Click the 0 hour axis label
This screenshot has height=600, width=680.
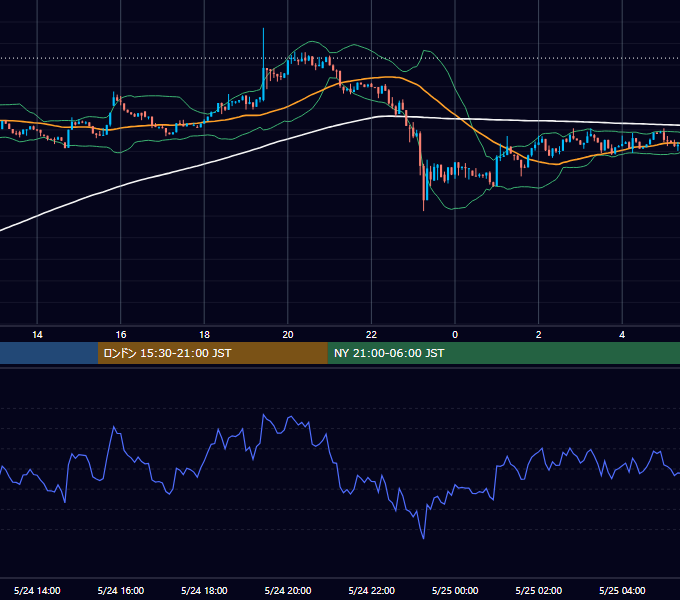coord(455,335)
